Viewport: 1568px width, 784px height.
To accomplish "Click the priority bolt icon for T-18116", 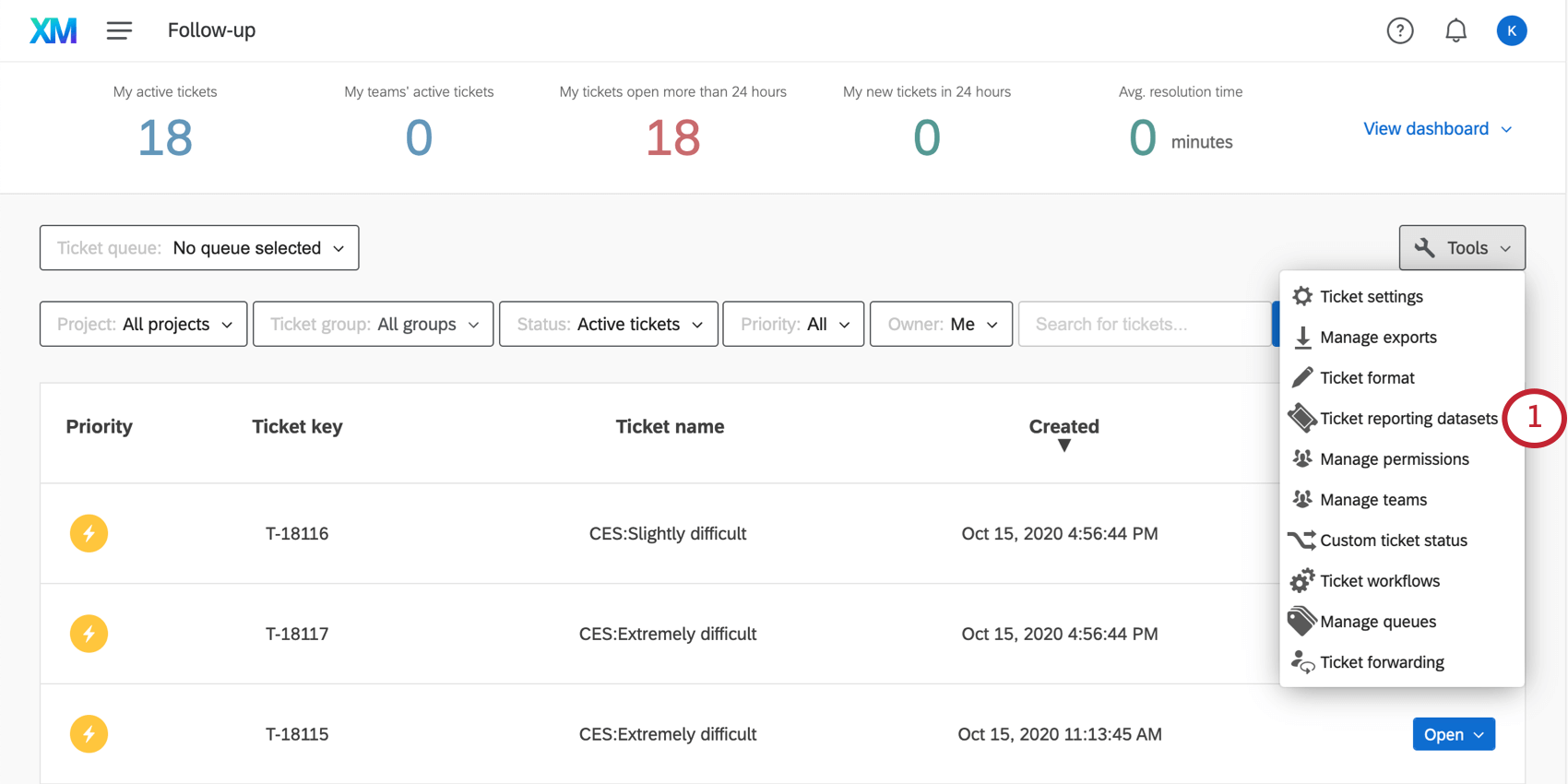I will (89, 533).
